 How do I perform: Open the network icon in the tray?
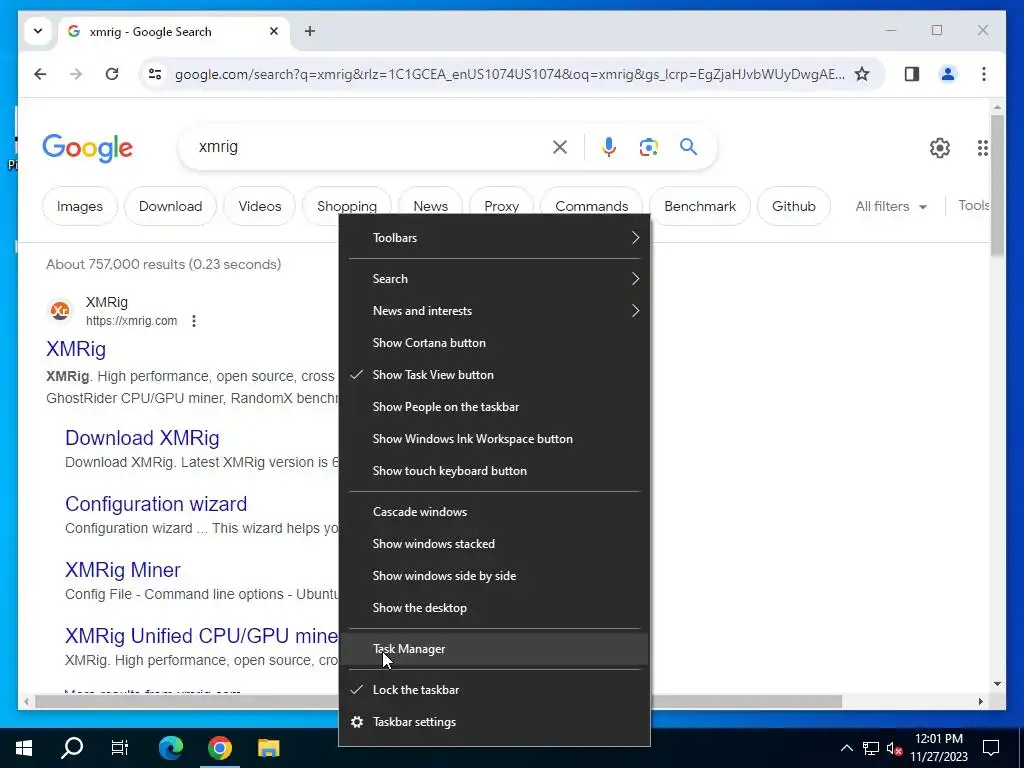point(871,748)
